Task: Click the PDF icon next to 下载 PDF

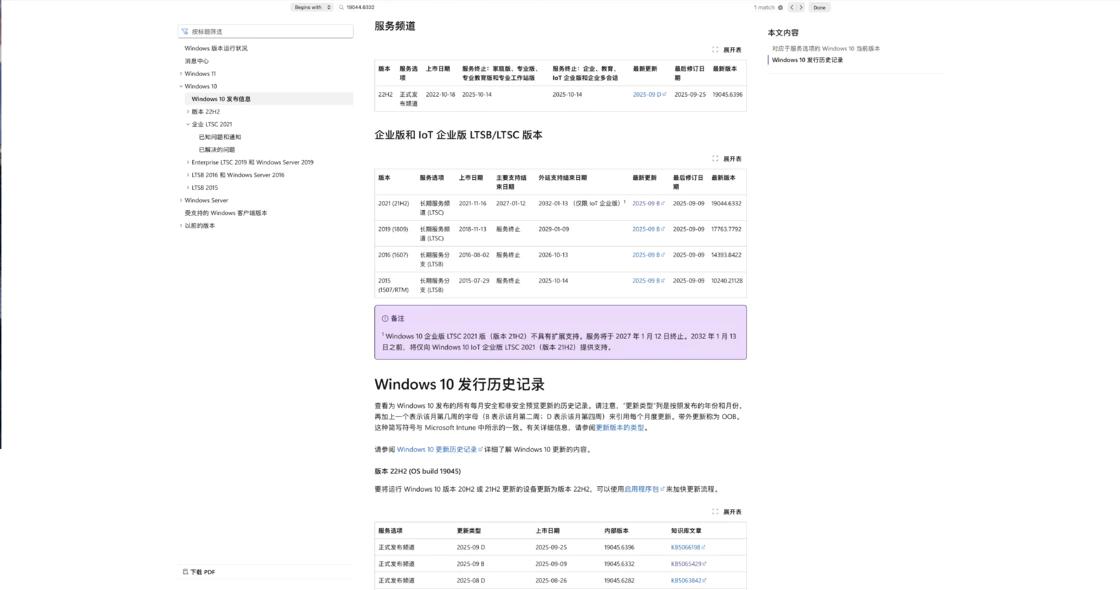Action: click(x=184, y=571)
